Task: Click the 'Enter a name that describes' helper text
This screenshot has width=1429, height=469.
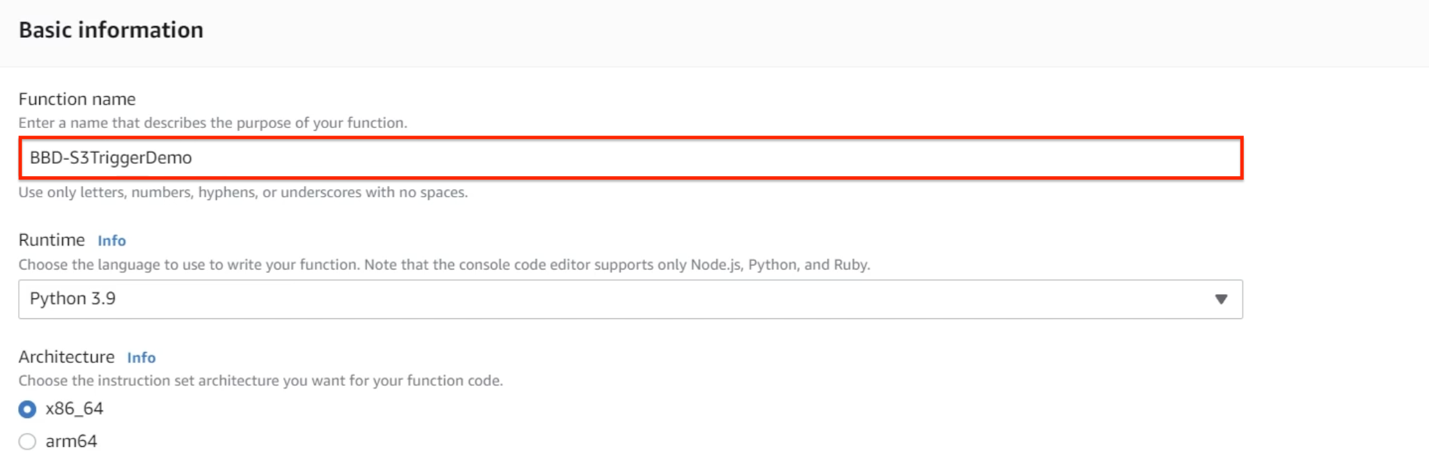Action: 213,123
